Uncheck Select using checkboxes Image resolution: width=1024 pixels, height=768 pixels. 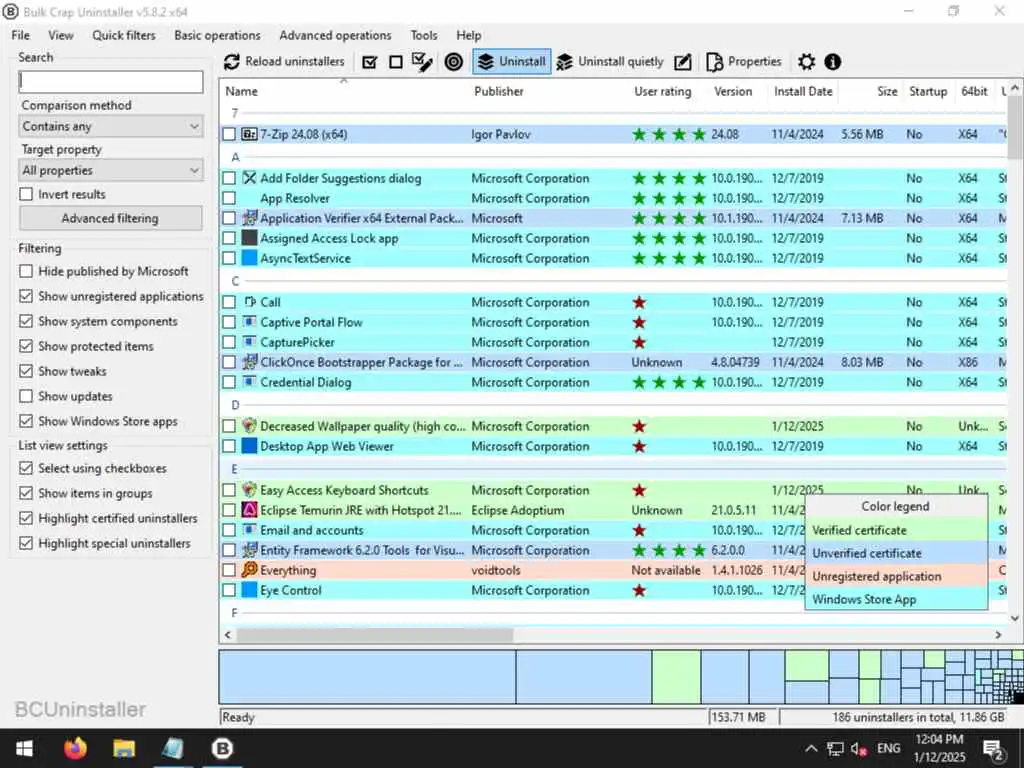tap(26, 468)
